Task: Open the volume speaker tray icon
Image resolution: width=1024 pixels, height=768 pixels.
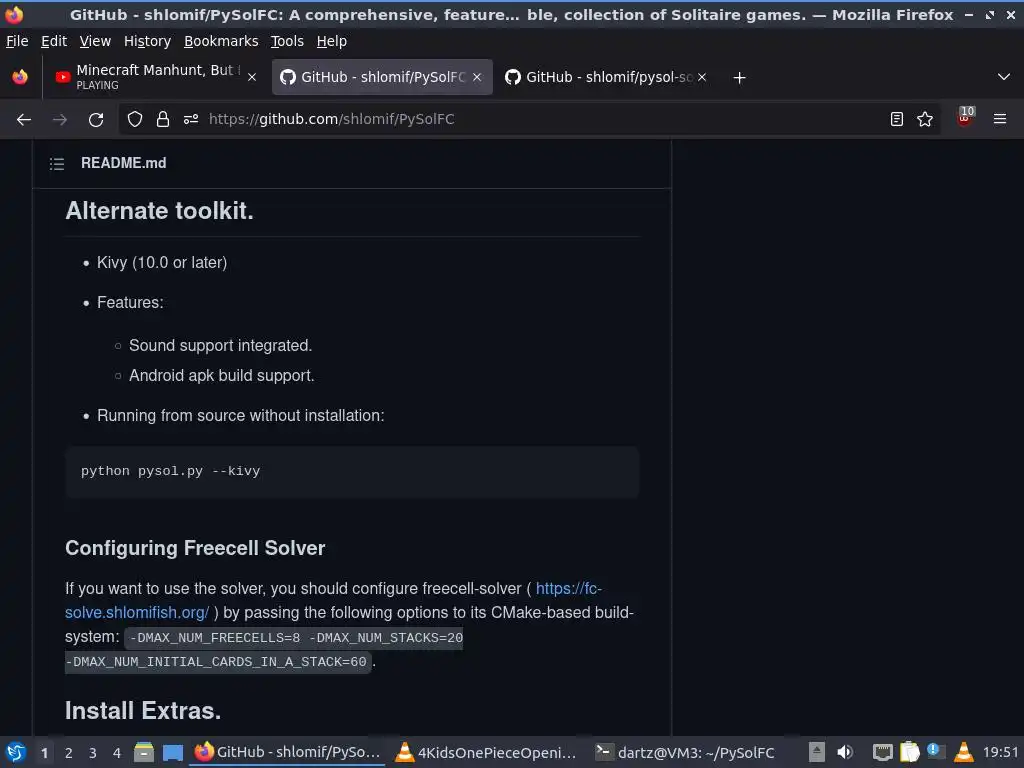Action: click(x=845, y=752)
